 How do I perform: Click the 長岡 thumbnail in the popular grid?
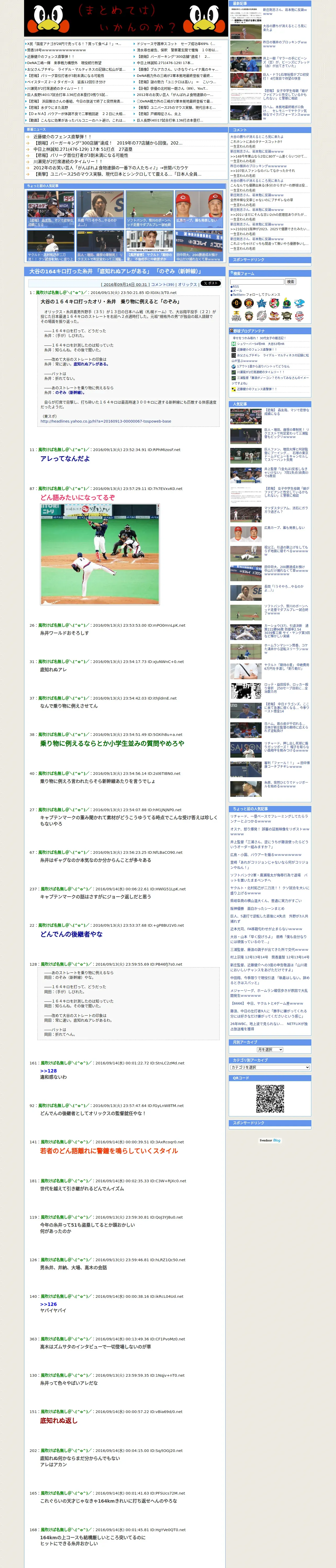pyautogui.click(x=100, y=209)
